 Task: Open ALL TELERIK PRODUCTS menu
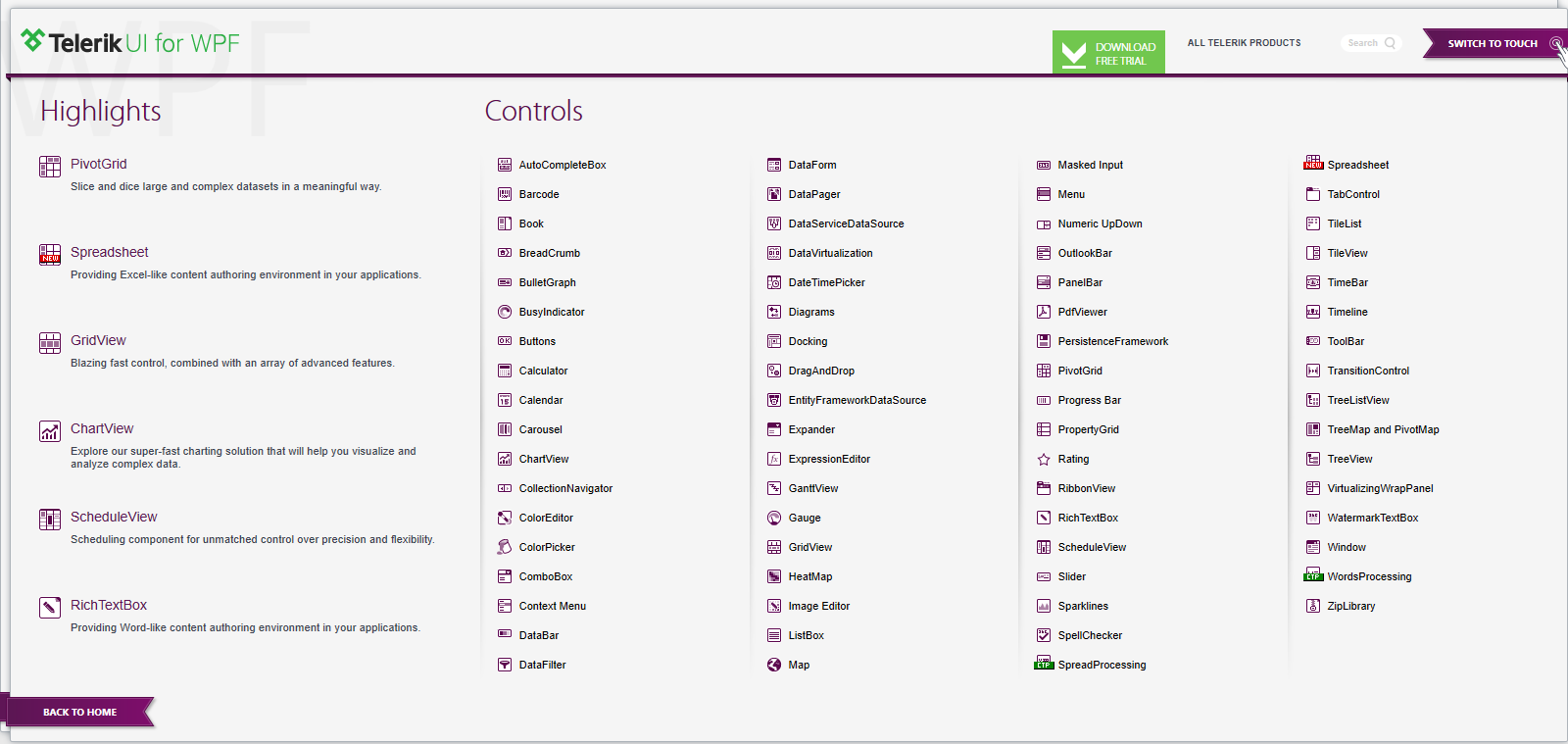[x=1244, y=43]
